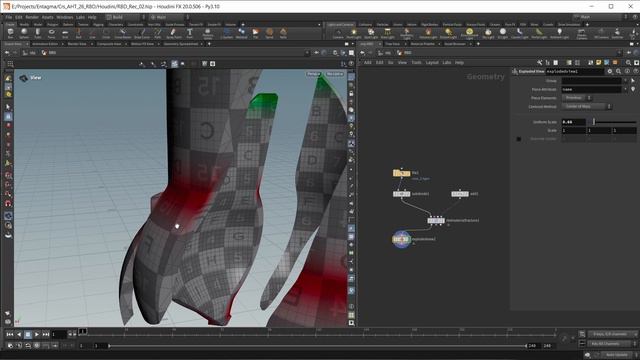Viewport: 640px width, 360px height.
Task: Toggle the Auto Update status control
Action: [x=616, y=355]
